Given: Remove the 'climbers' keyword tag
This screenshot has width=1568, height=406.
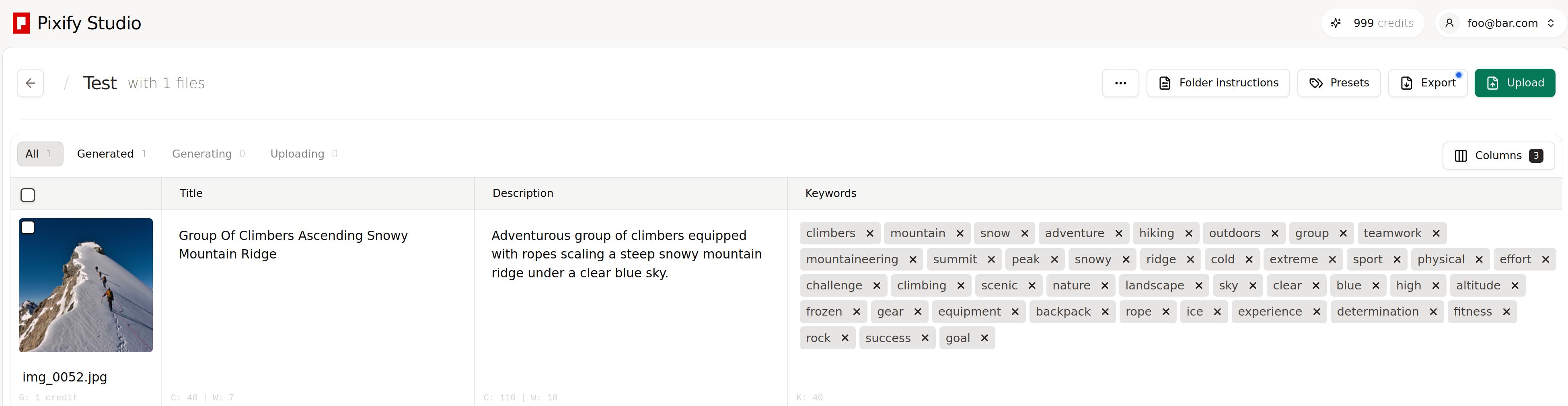Looking at the screenshot, I should coord(869,234).
